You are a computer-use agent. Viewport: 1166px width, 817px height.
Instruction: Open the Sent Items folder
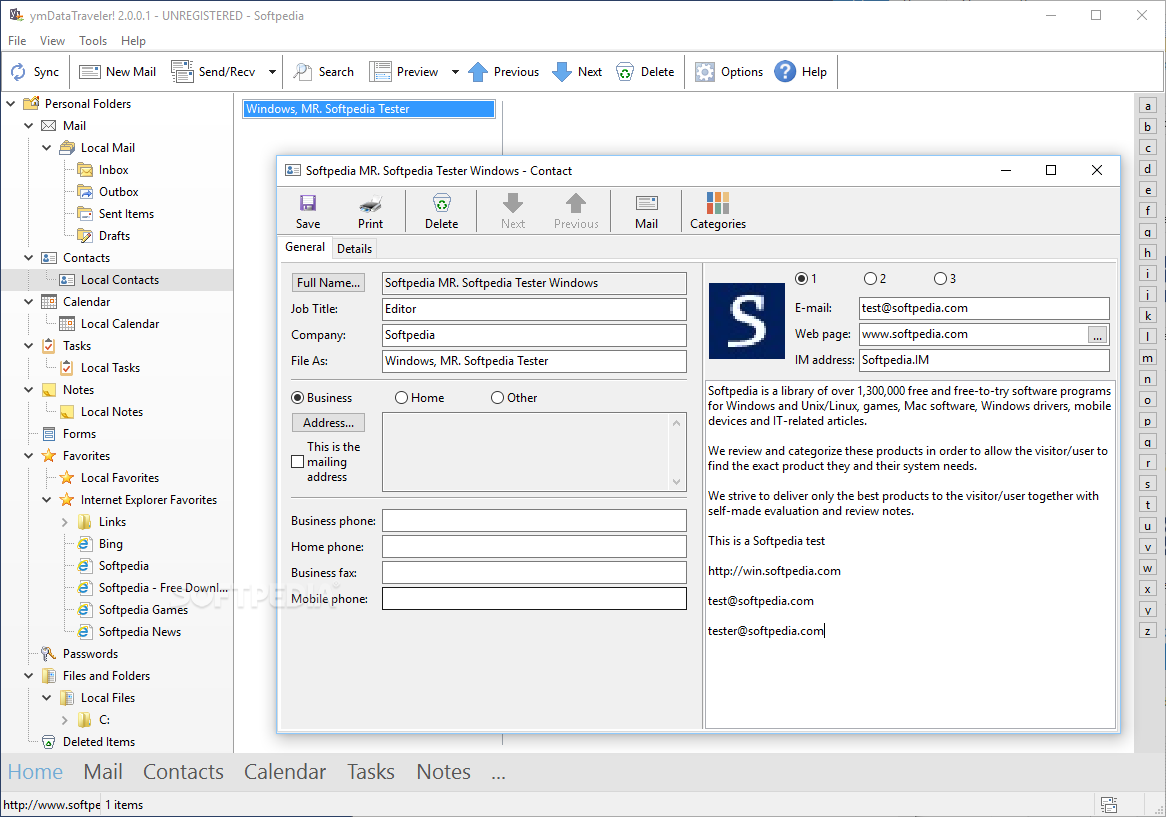[126, 214]
